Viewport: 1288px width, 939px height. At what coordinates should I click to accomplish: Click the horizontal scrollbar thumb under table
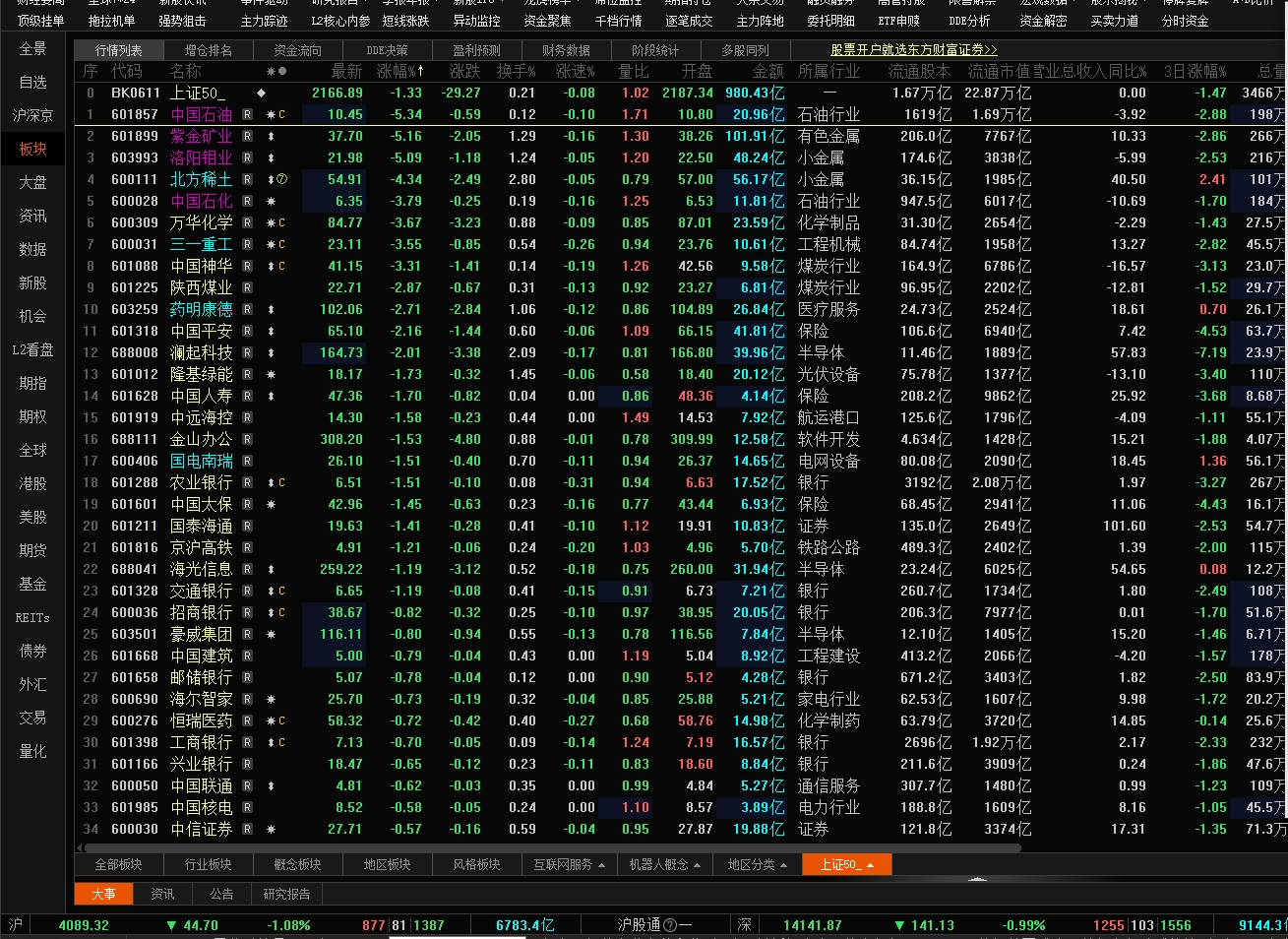[554, 847]
